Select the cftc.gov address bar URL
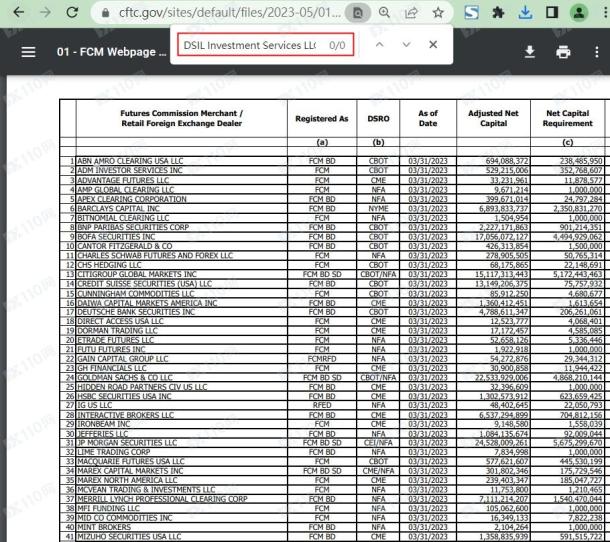 pos(230,13)
